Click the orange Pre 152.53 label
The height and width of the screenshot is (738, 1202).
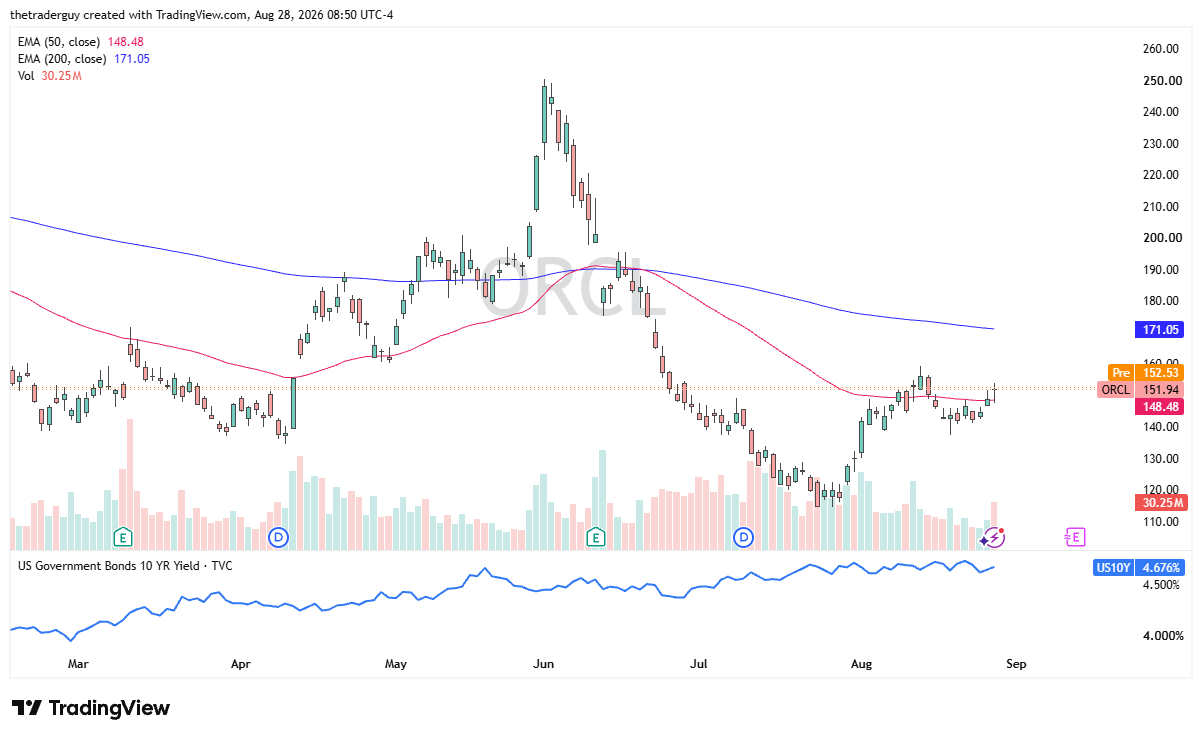pos(1146,372)
